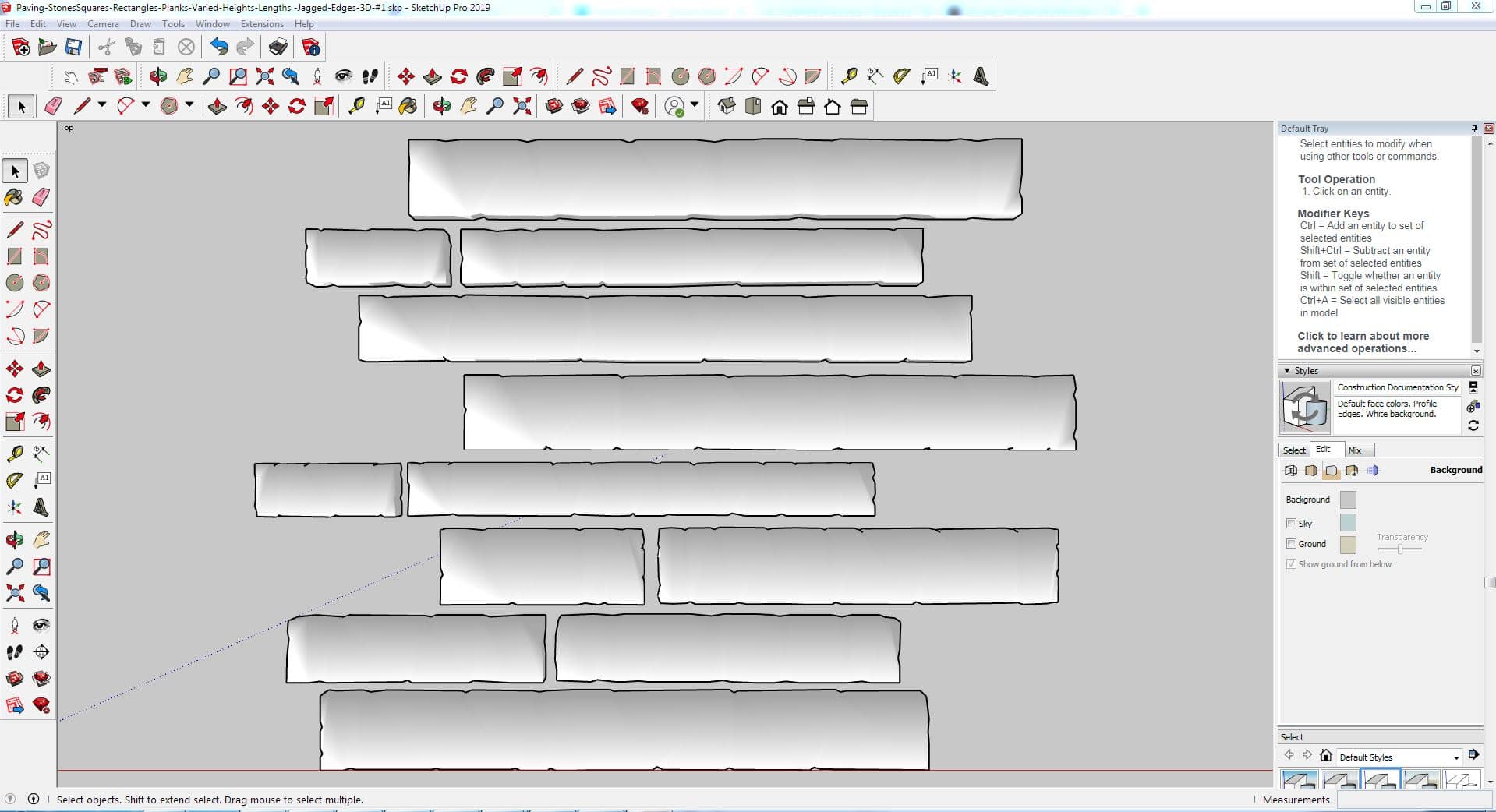Screen dimensions: 1496x812
Task: Enable the Sky checkbox
Action: point(1291,524)
